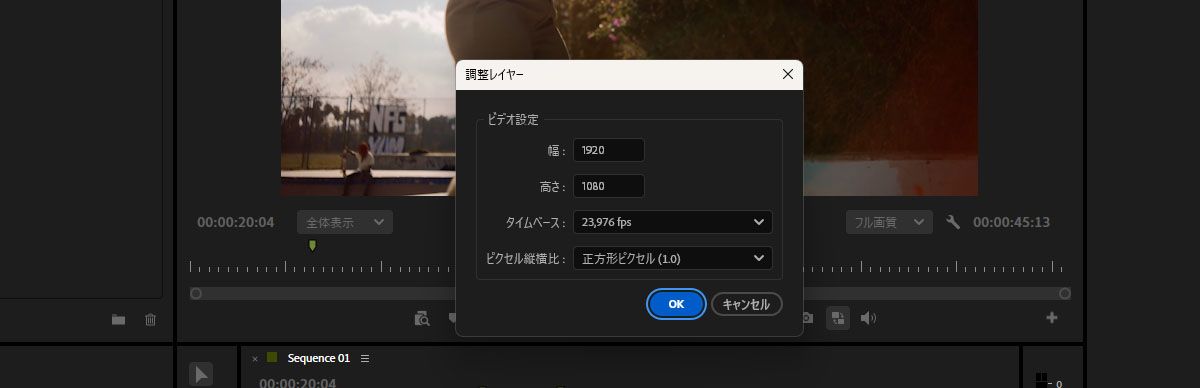Click the right handle of monitor zoom scrollbar
Viewport: 1200px width, 388px height.
point(1065,293)
